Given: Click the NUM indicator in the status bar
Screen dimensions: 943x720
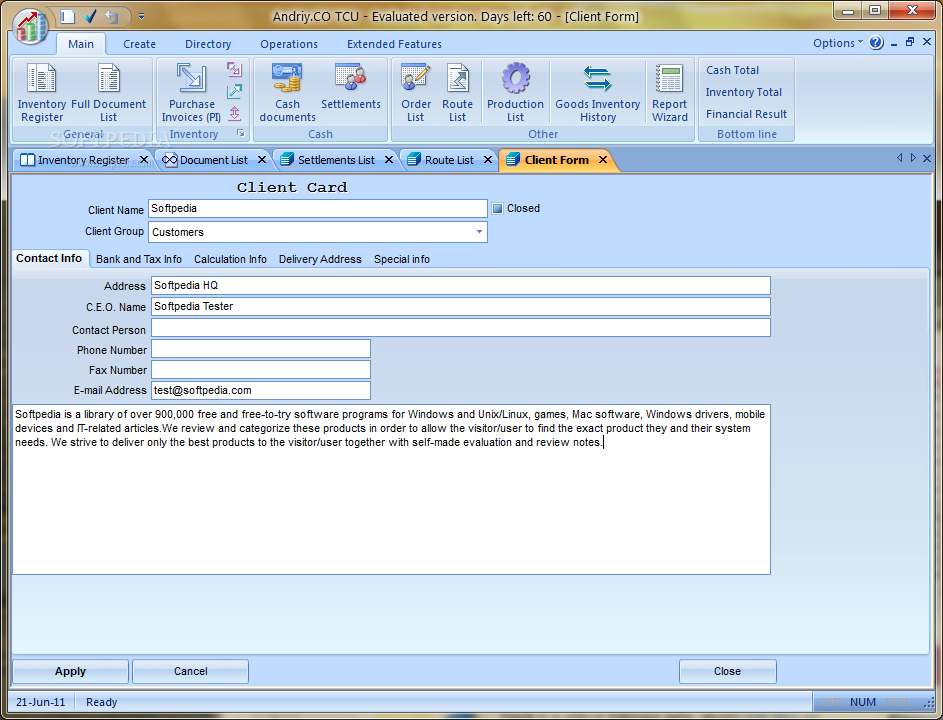Looking at the screenshot, I should coord(862,702).
